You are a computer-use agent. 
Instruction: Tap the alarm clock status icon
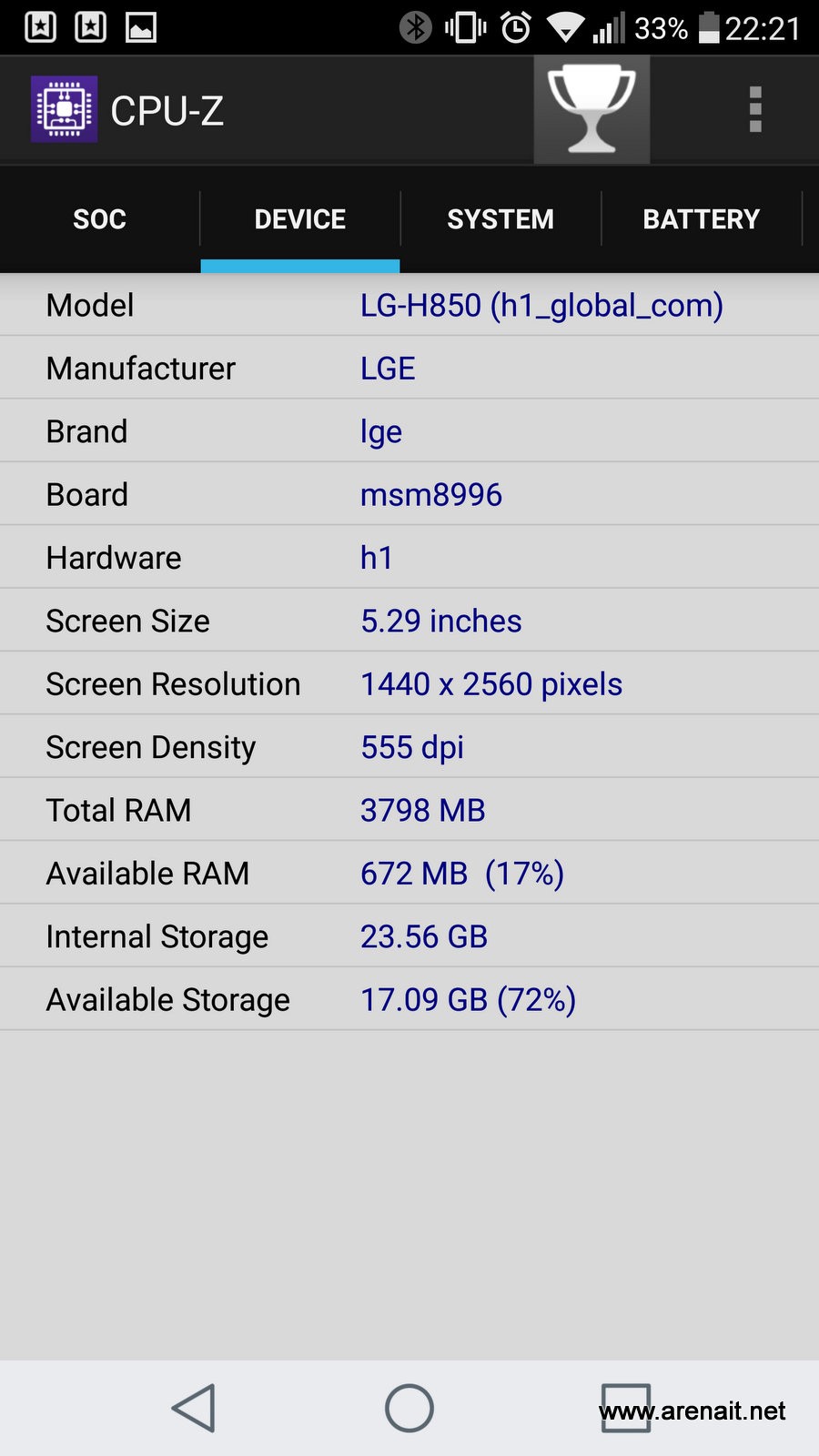point(516,27)
